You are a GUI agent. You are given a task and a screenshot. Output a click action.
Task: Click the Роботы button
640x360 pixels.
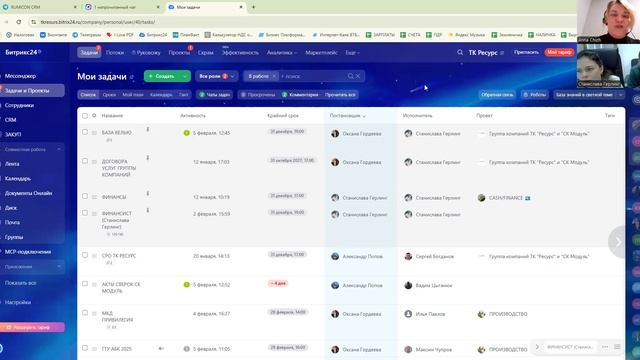click(534, 95)
